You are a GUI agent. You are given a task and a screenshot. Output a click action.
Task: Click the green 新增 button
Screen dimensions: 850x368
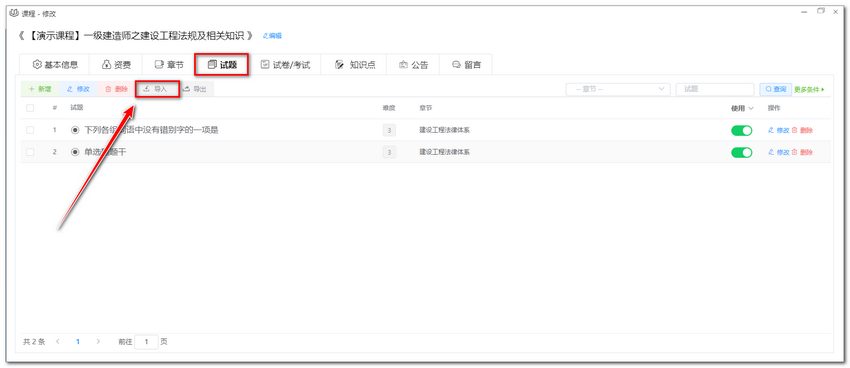pyautogui.click(x=40, y=89)
